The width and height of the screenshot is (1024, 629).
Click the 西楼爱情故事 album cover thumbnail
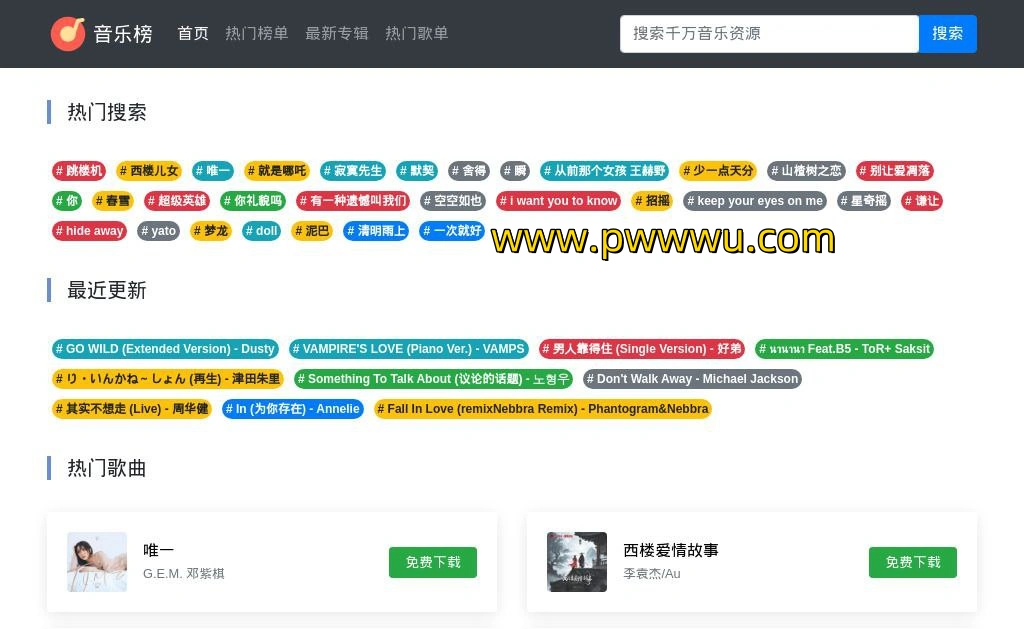(577, 562)
